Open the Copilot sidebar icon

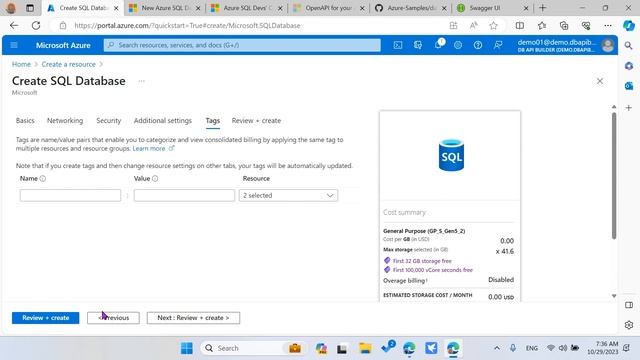(629, 25)
